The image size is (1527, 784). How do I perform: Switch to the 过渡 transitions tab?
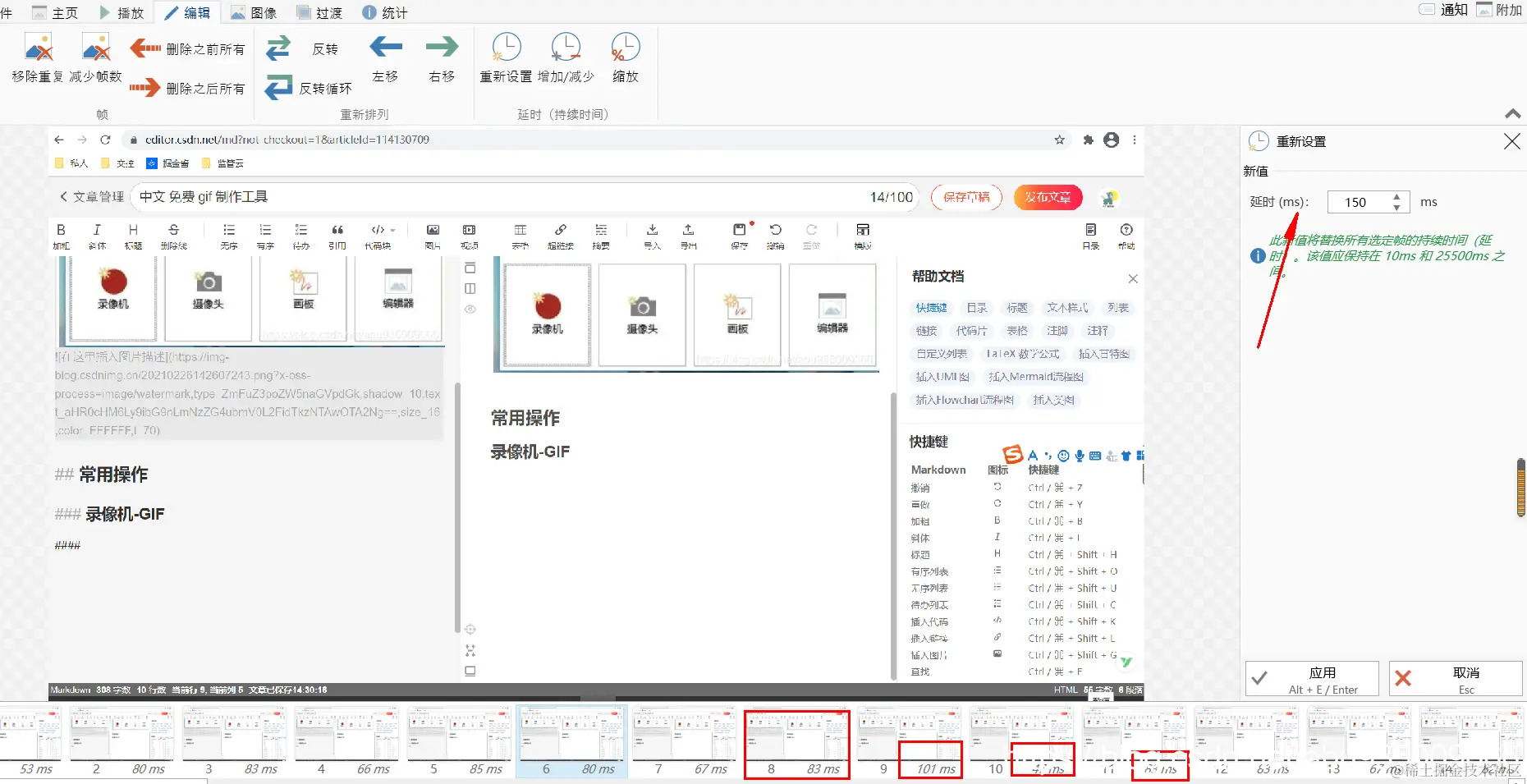(x=320, y=12)
